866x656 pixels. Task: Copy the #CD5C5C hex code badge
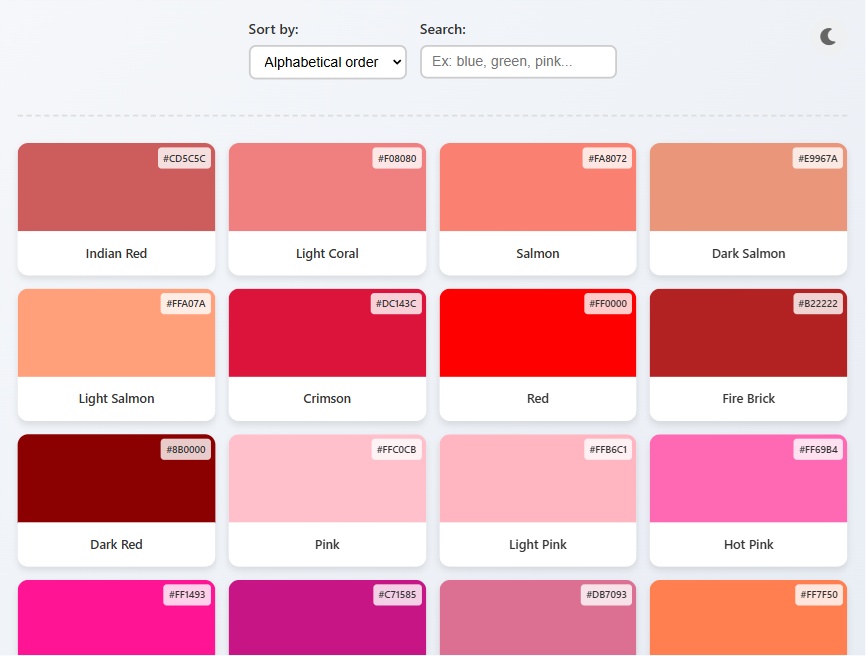pyautogui.click(x=185, y=158)
